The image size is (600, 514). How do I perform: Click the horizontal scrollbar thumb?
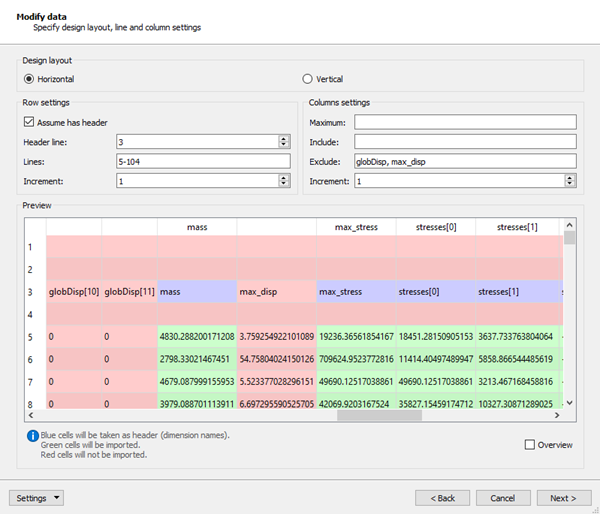[379, 415]
